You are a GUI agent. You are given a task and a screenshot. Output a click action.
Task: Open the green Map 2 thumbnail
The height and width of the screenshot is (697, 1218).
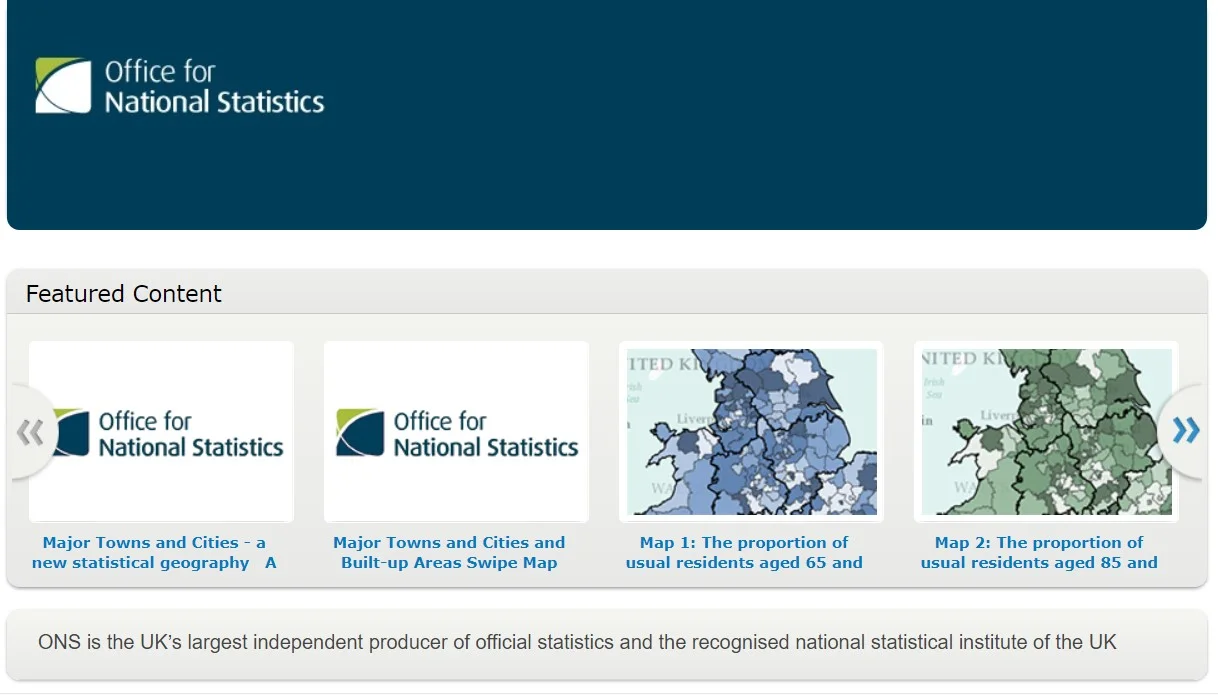(1046, 431)
